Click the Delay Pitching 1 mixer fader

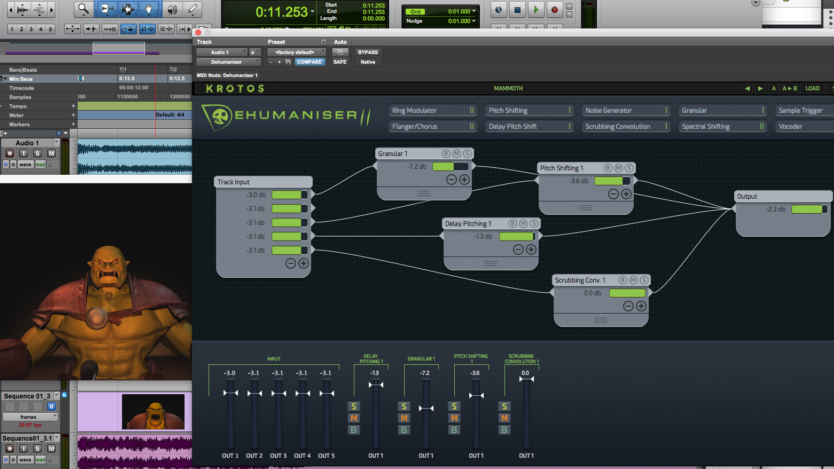coord(376,384)
